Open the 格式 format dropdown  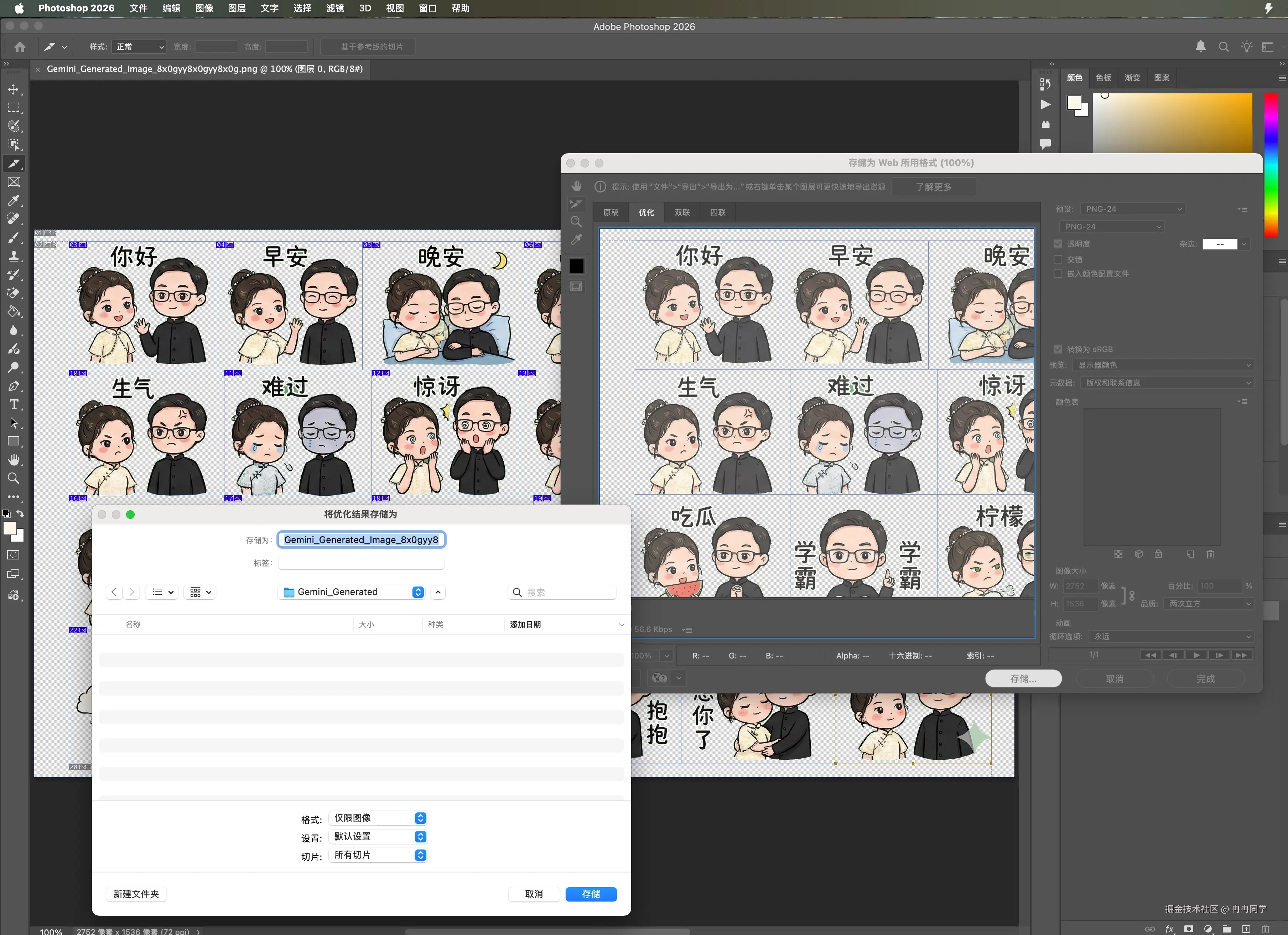click(378, 818)
